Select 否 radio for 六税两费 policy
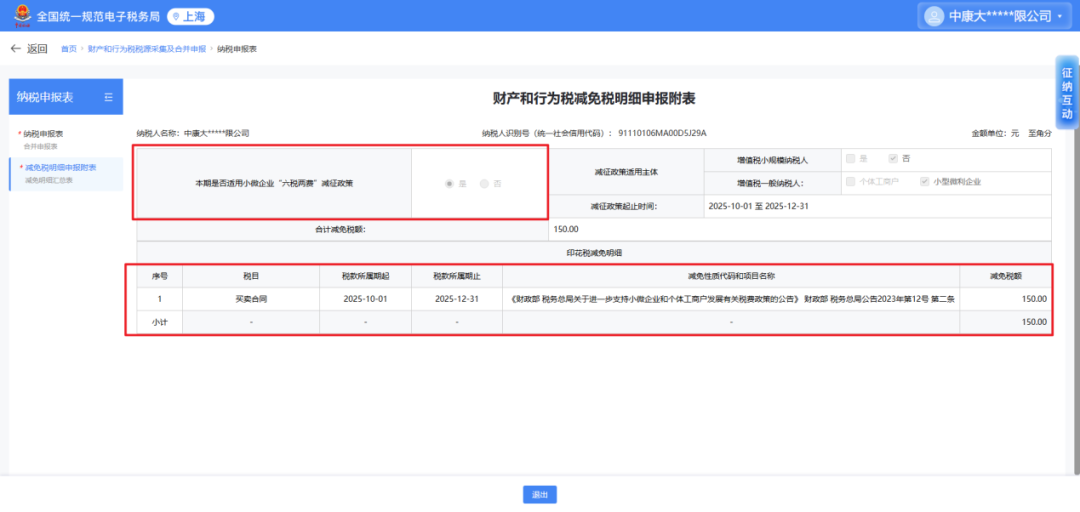Image resolution: width=1080 pixels, height=512 pixels. click(484, 184)
